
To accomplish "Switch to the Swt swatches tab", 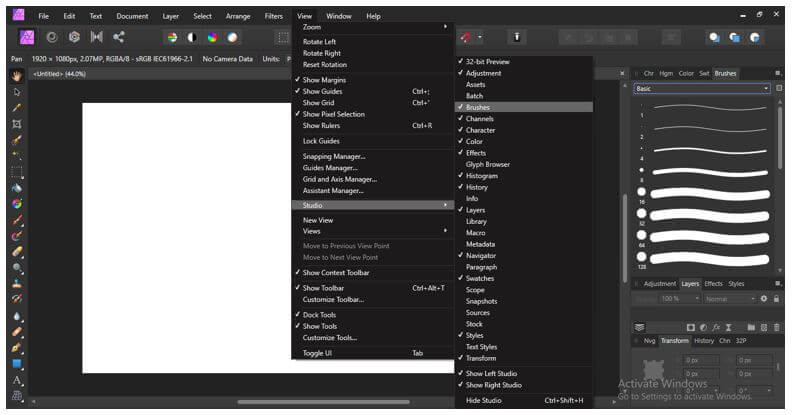I will 704,74.
